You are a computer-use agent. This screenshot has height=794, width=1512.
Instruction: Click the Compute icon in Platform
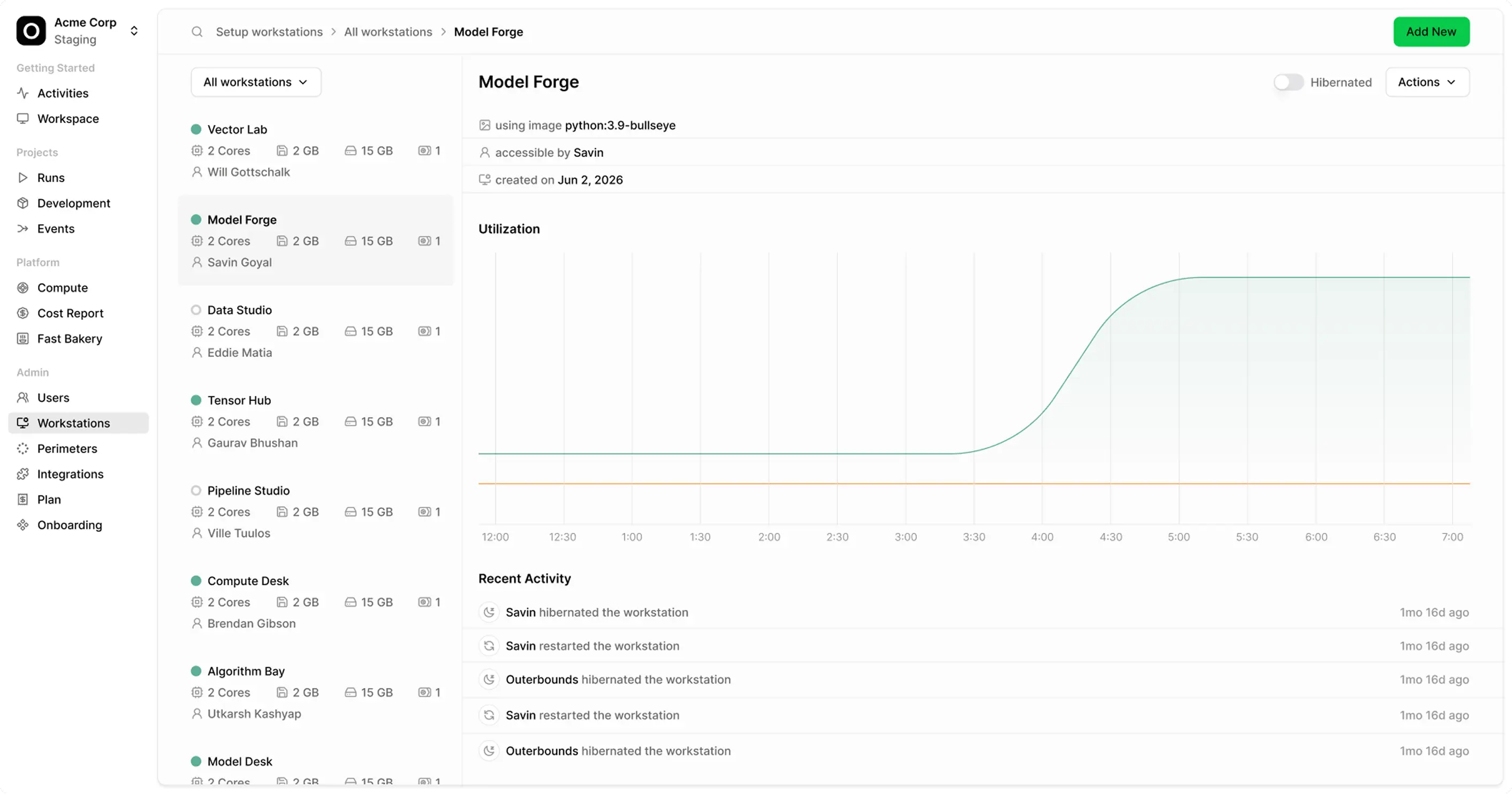pos(23,288)
